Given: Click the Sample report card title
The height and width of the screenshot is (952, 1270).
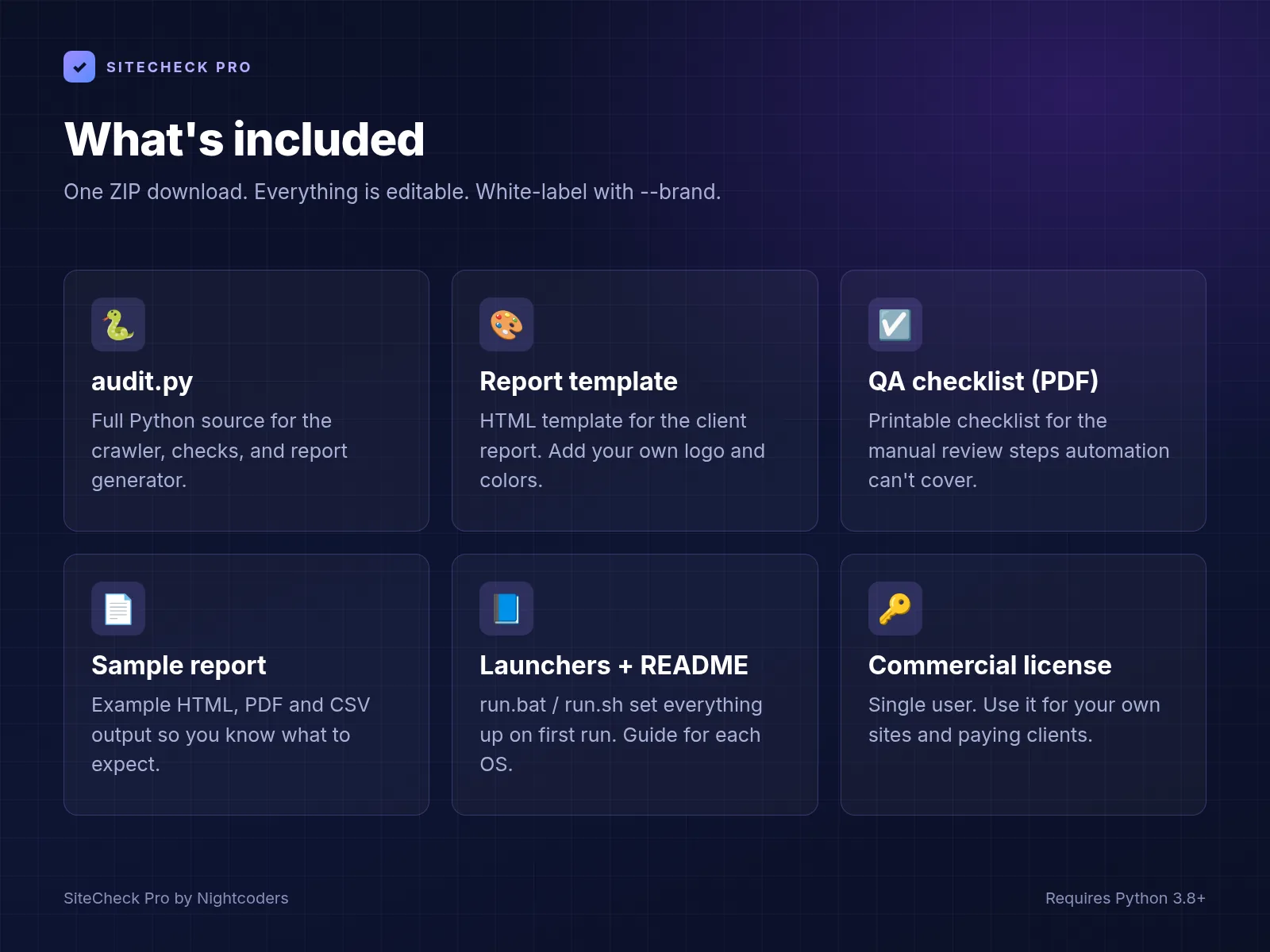Looking at the screenshot, I should tap(179, 666).
